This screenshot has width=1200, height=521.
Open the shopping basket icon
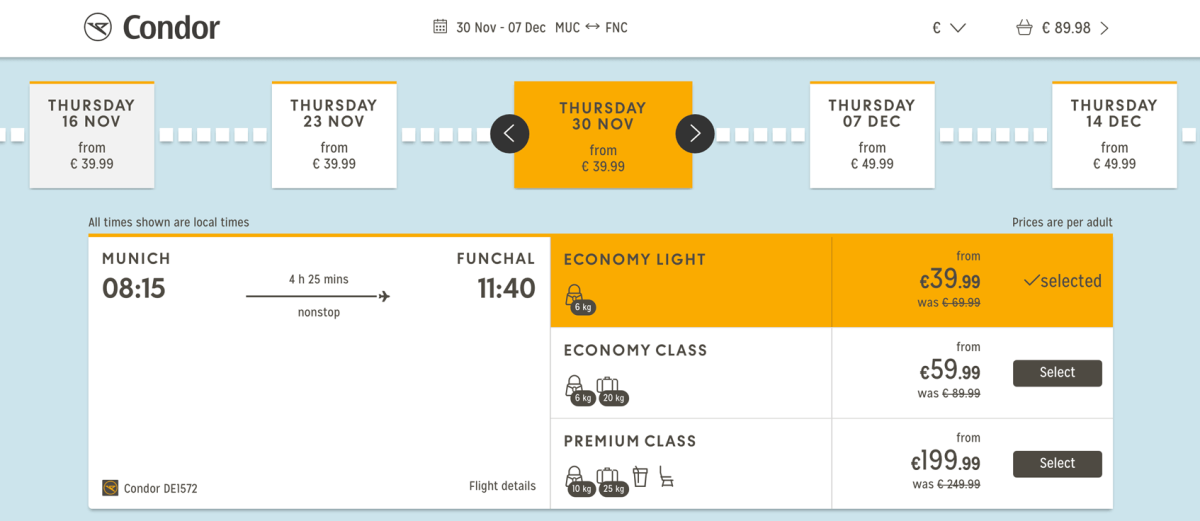[1024, 28]
